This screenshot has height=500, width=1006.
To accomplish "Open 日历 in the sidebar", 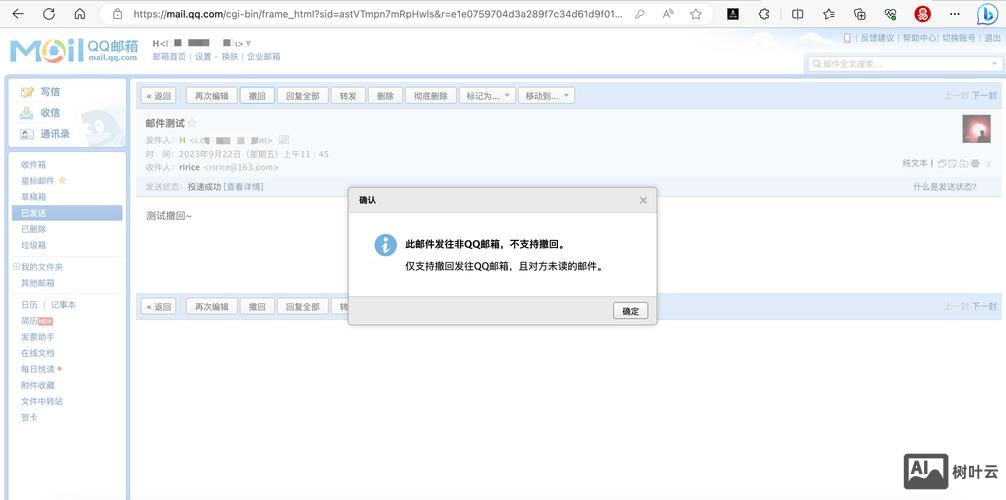I will 30,305.
